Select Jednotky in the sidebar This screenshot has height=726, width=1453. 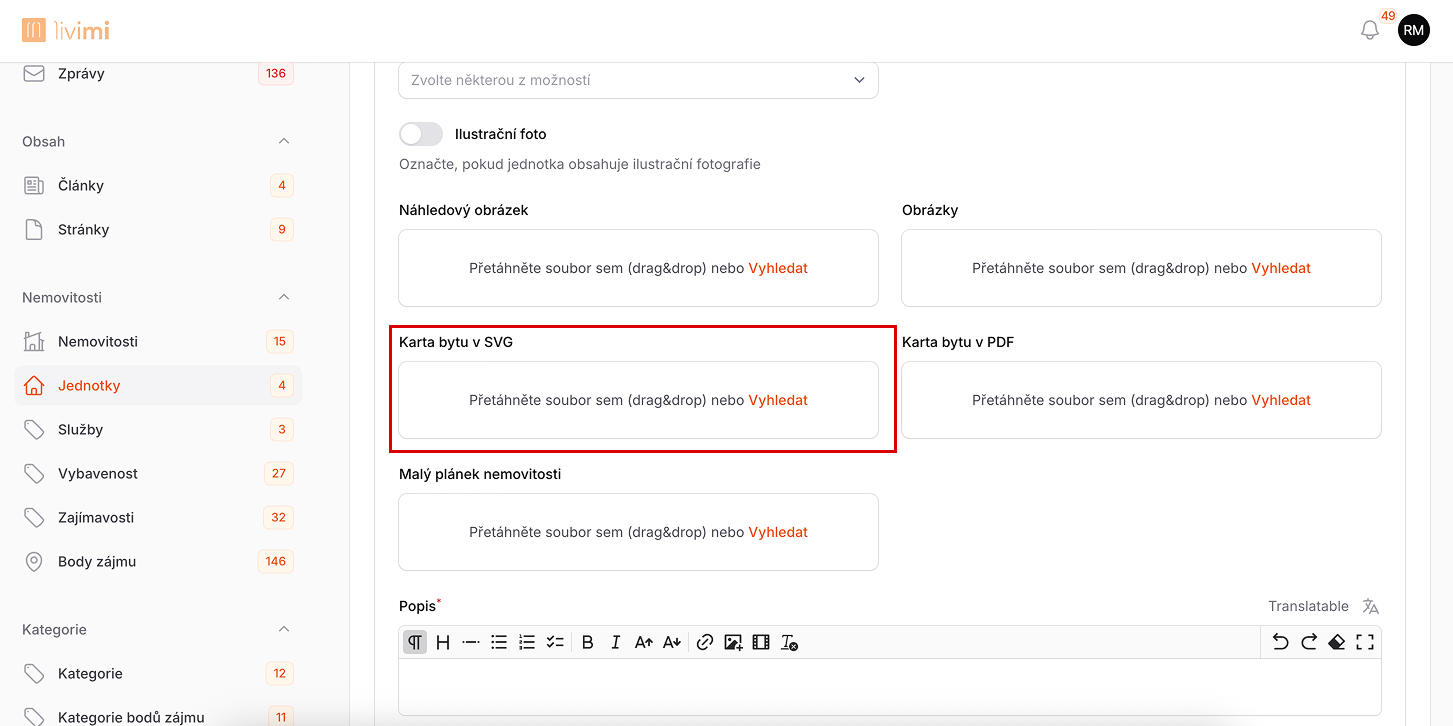158,385
